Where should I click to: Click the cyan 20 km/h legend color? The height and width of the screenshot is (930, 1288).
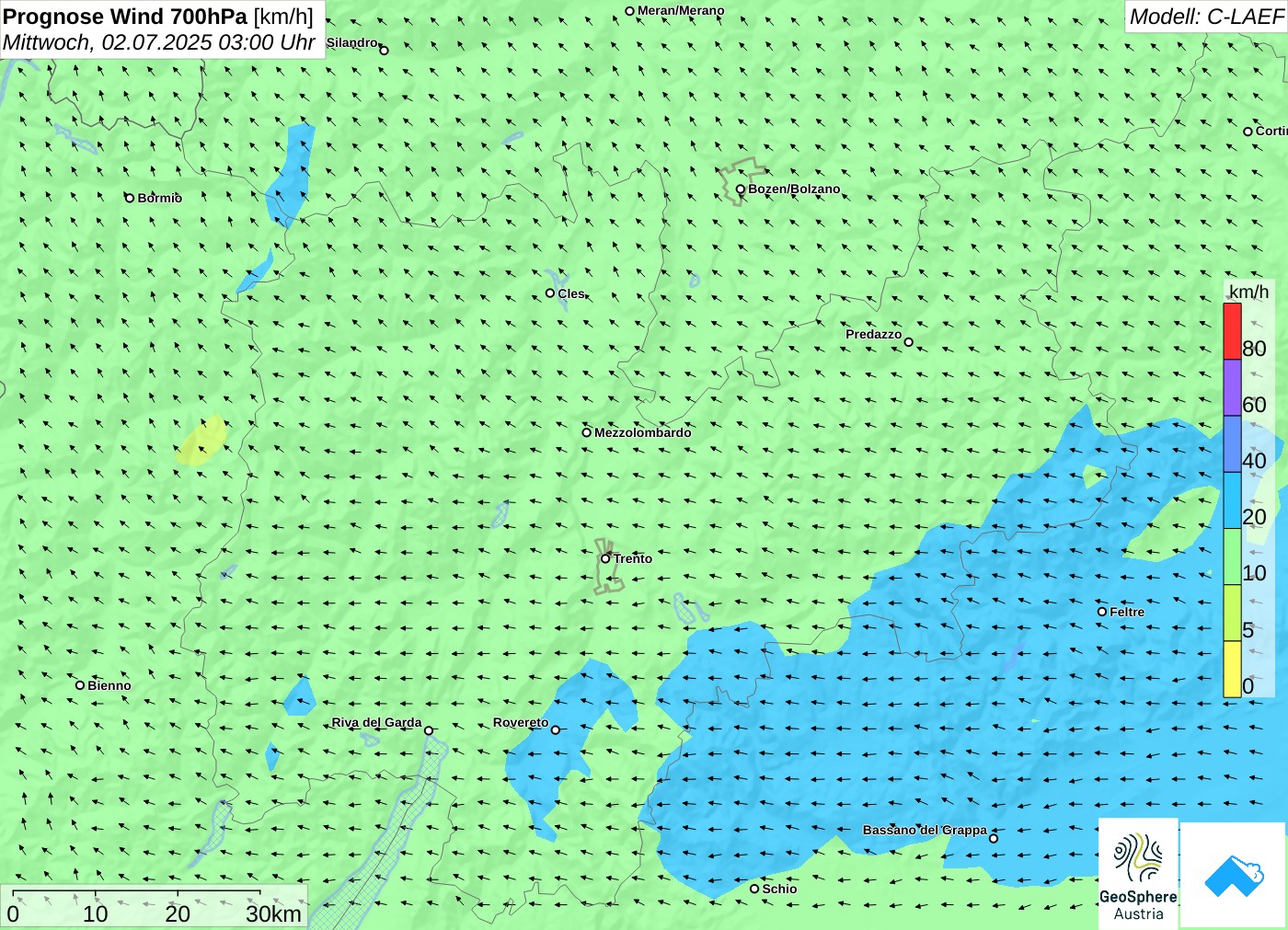(1232, 500)
